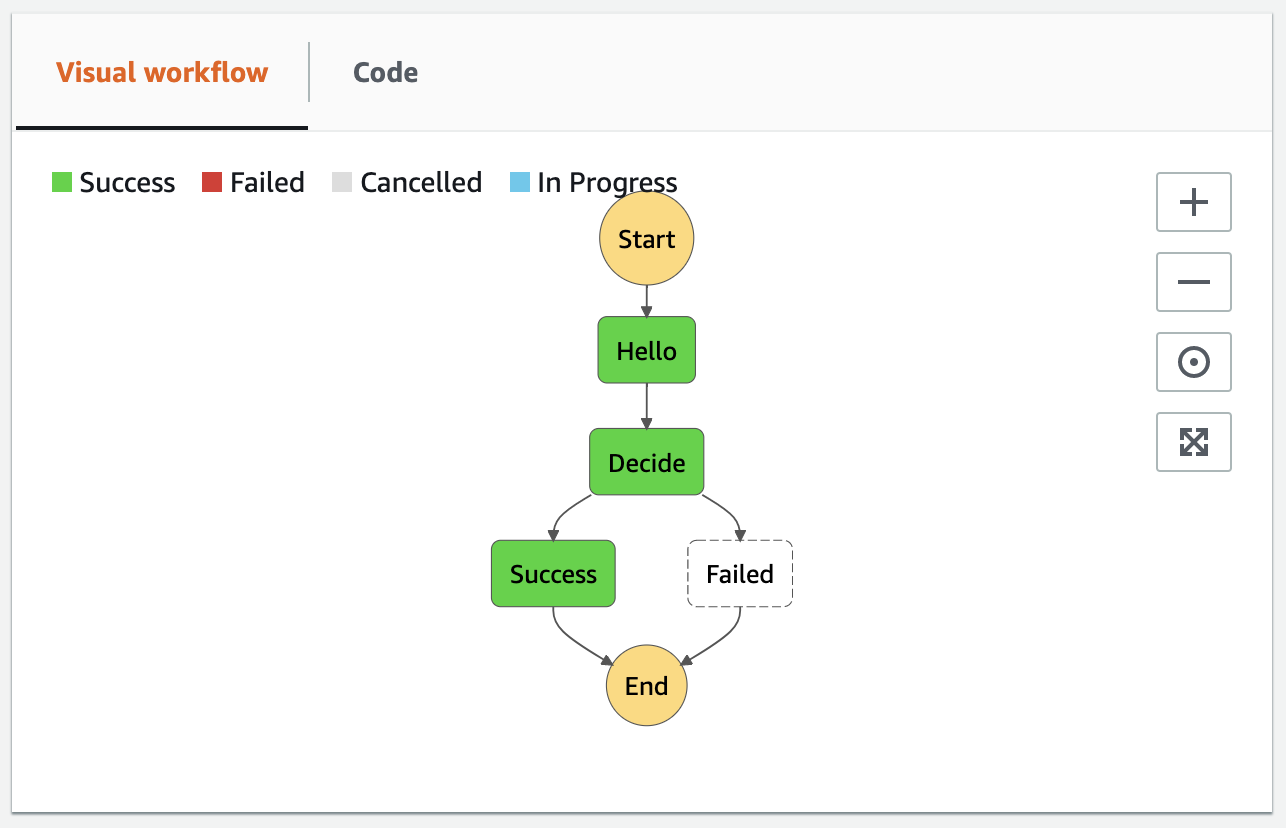Click the Cancelled legend label
The image size is (1286, 828).
point(422,182)
